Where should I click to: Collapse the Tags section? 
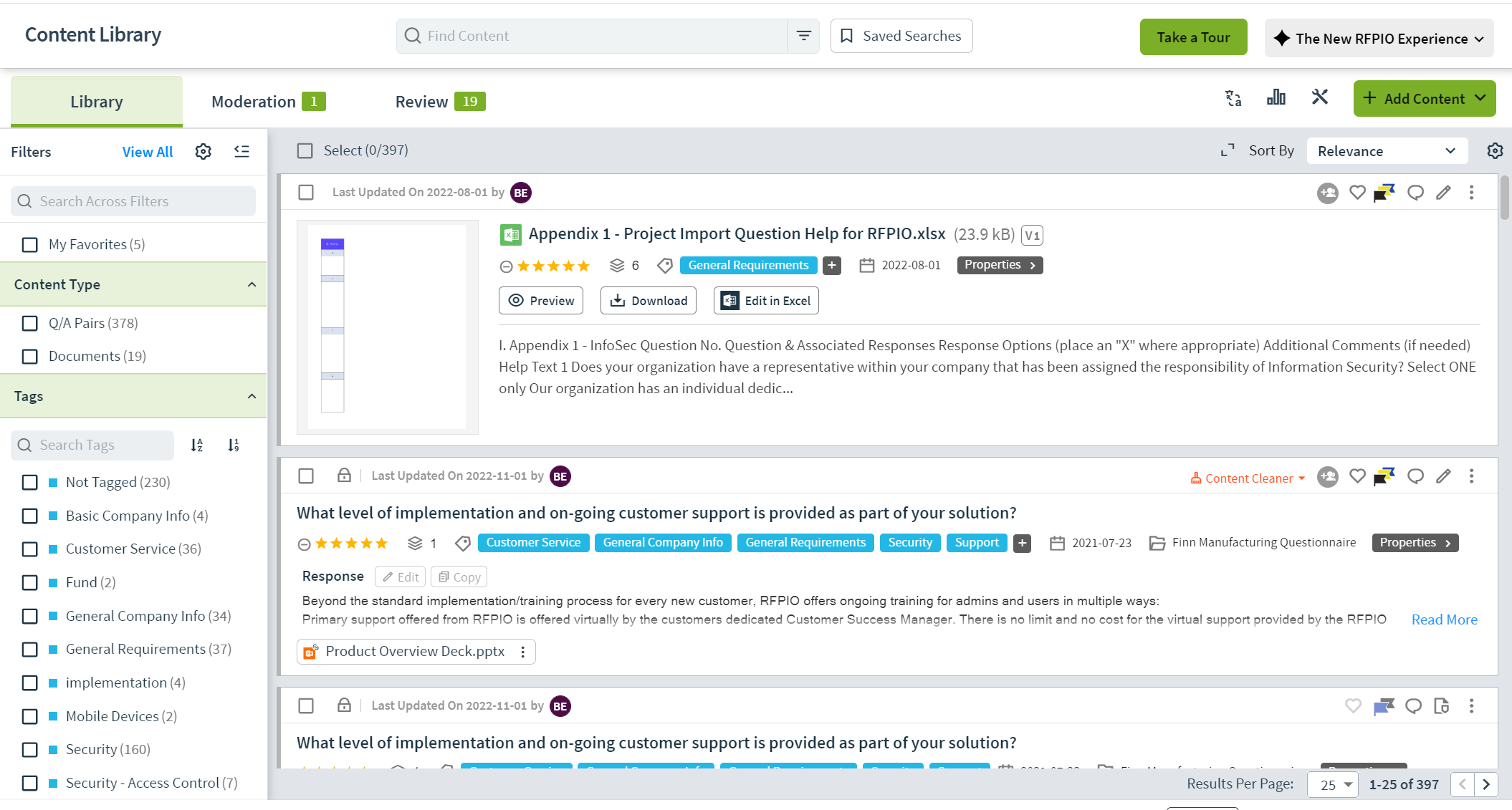[252, 397]
